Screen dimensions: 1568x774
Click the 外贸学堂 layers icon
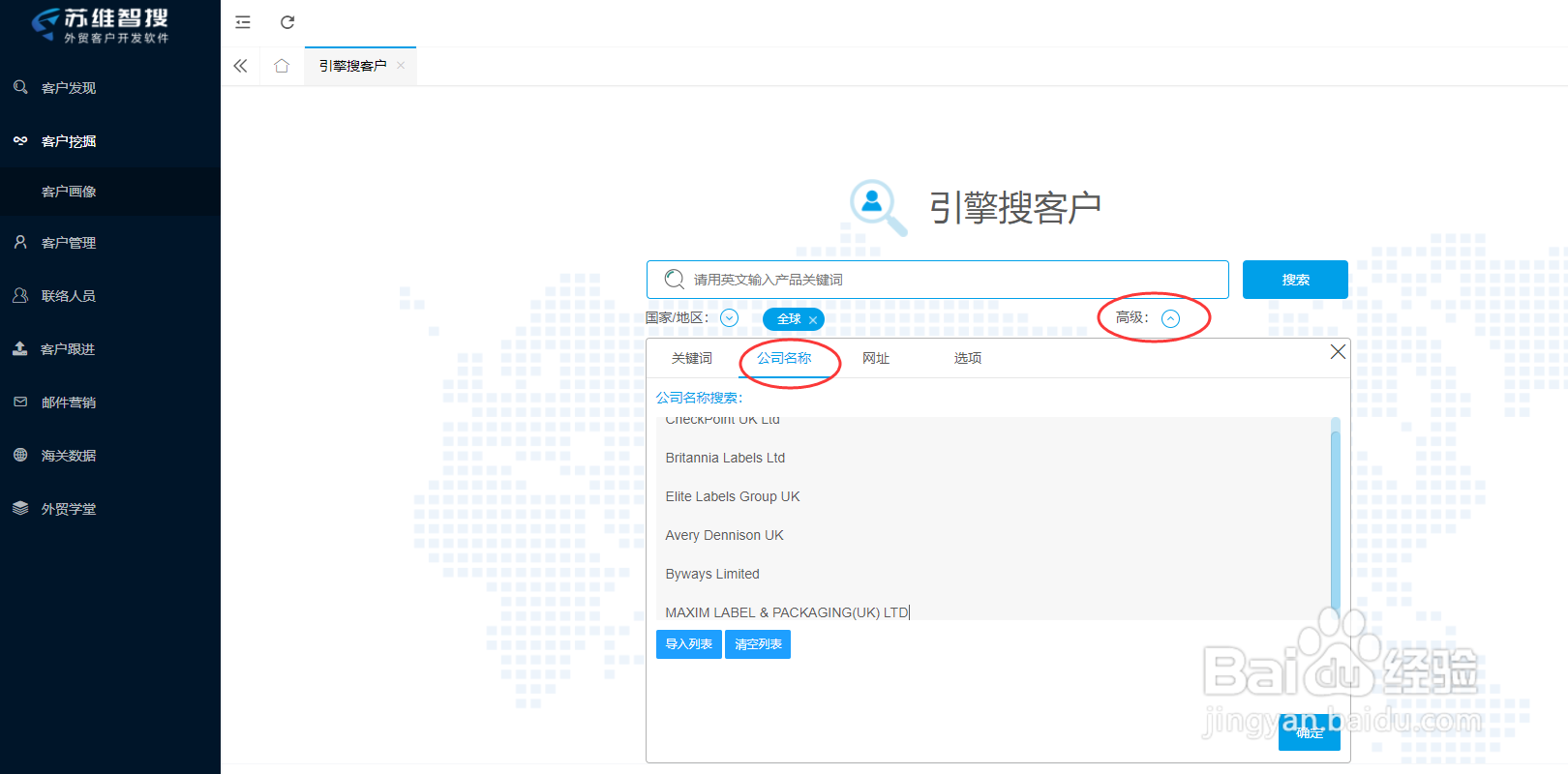[20, 508]
